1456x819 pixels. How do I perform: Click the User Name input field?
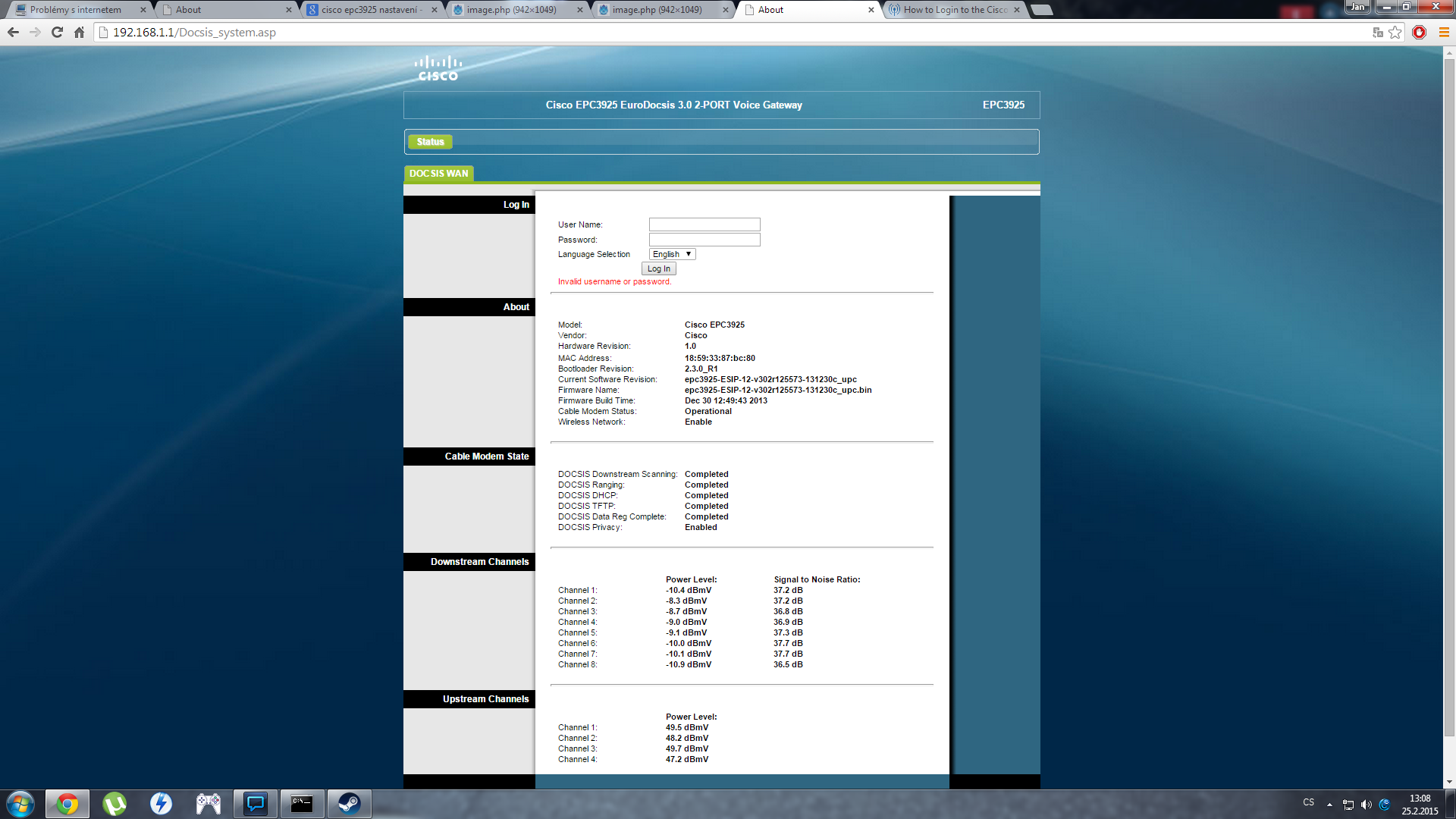pos(704,224)
